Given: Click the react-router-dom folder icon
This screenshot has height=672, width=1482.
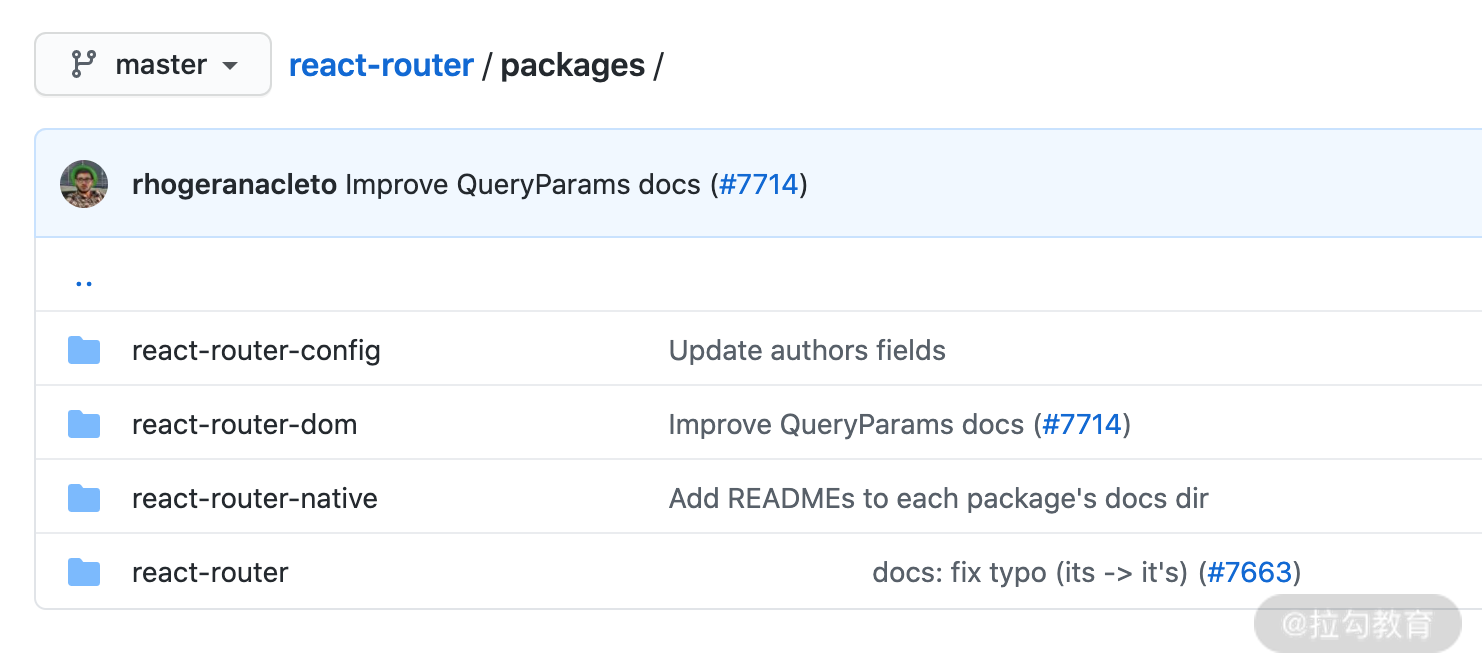Looking at the screenshot, I should [x=84, y=425].
